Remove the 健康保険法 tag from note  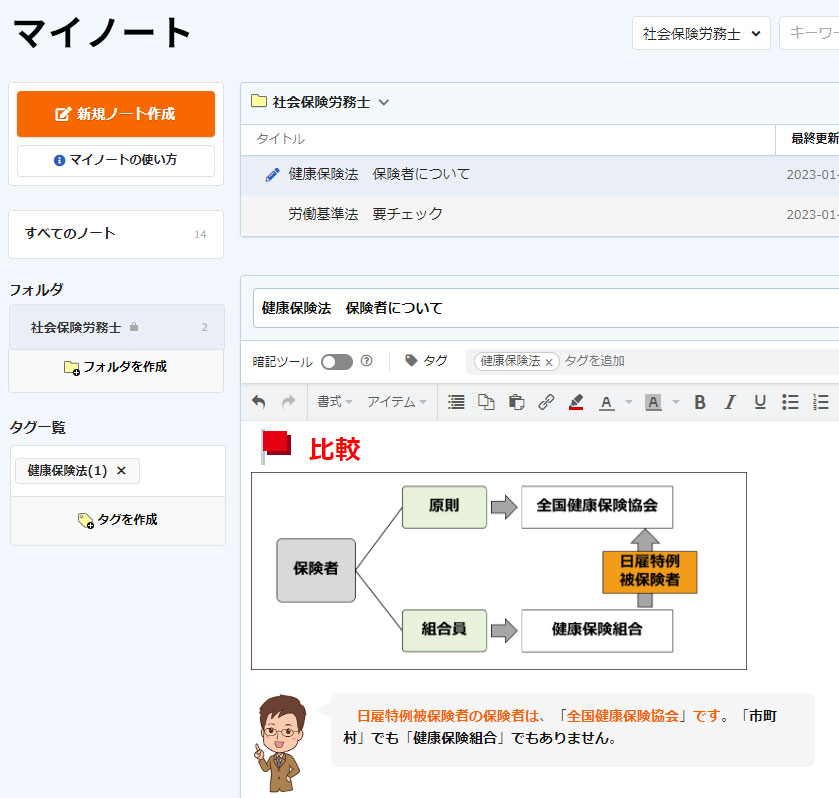coord(549,362)
